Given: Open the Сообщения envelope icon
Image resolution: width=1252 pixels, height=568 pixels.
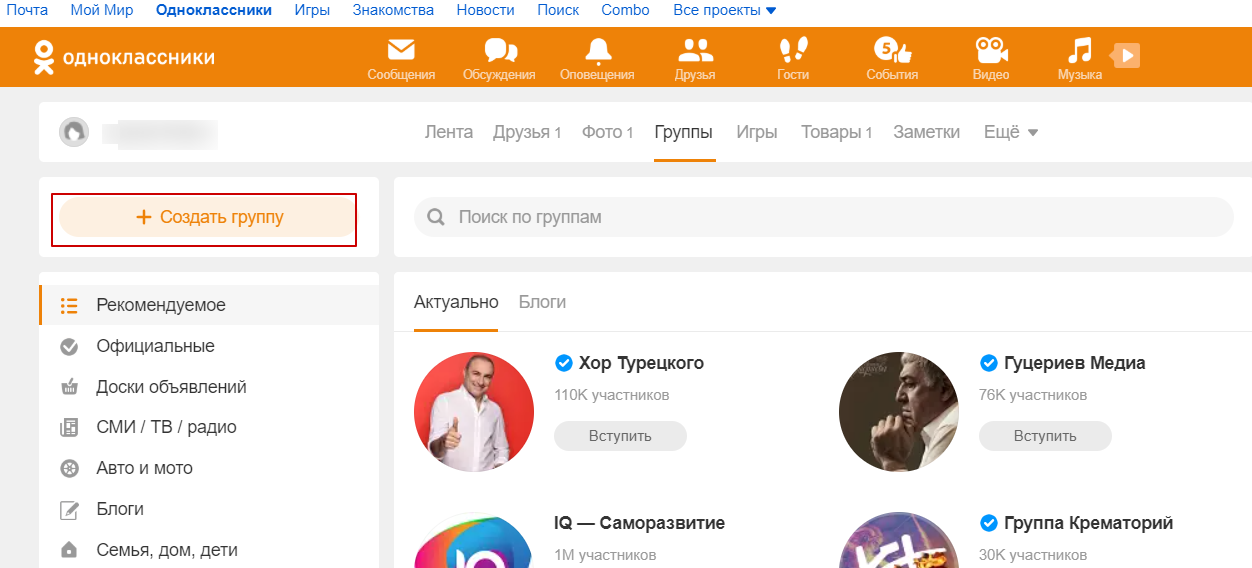Looking at the screenshot, I should [401, 50].
